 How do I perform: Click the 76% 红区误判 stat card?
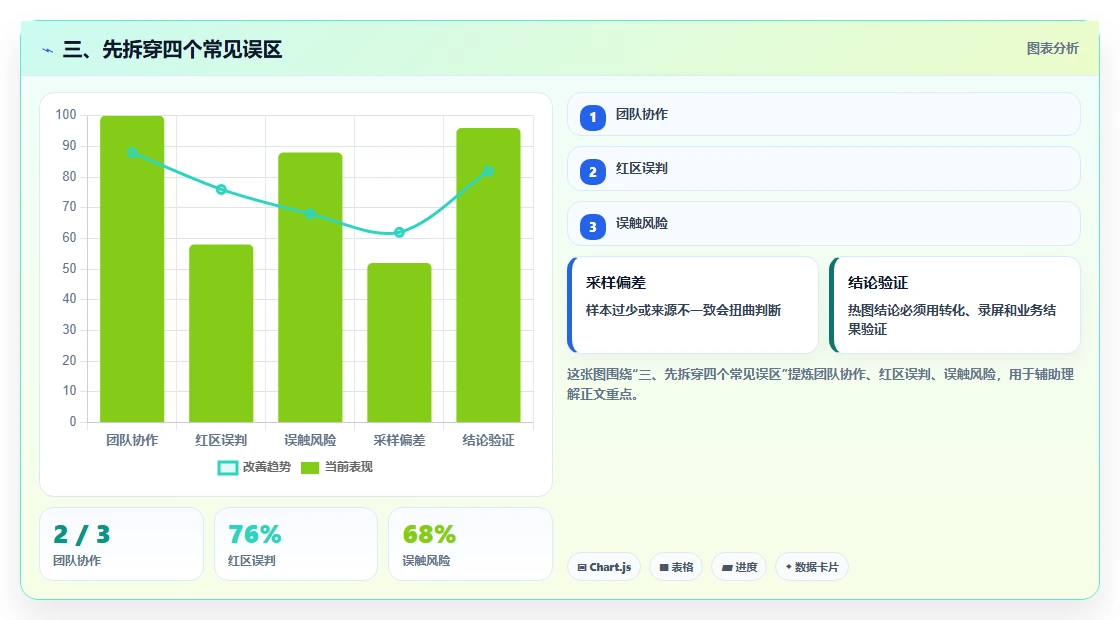point(296,544)
